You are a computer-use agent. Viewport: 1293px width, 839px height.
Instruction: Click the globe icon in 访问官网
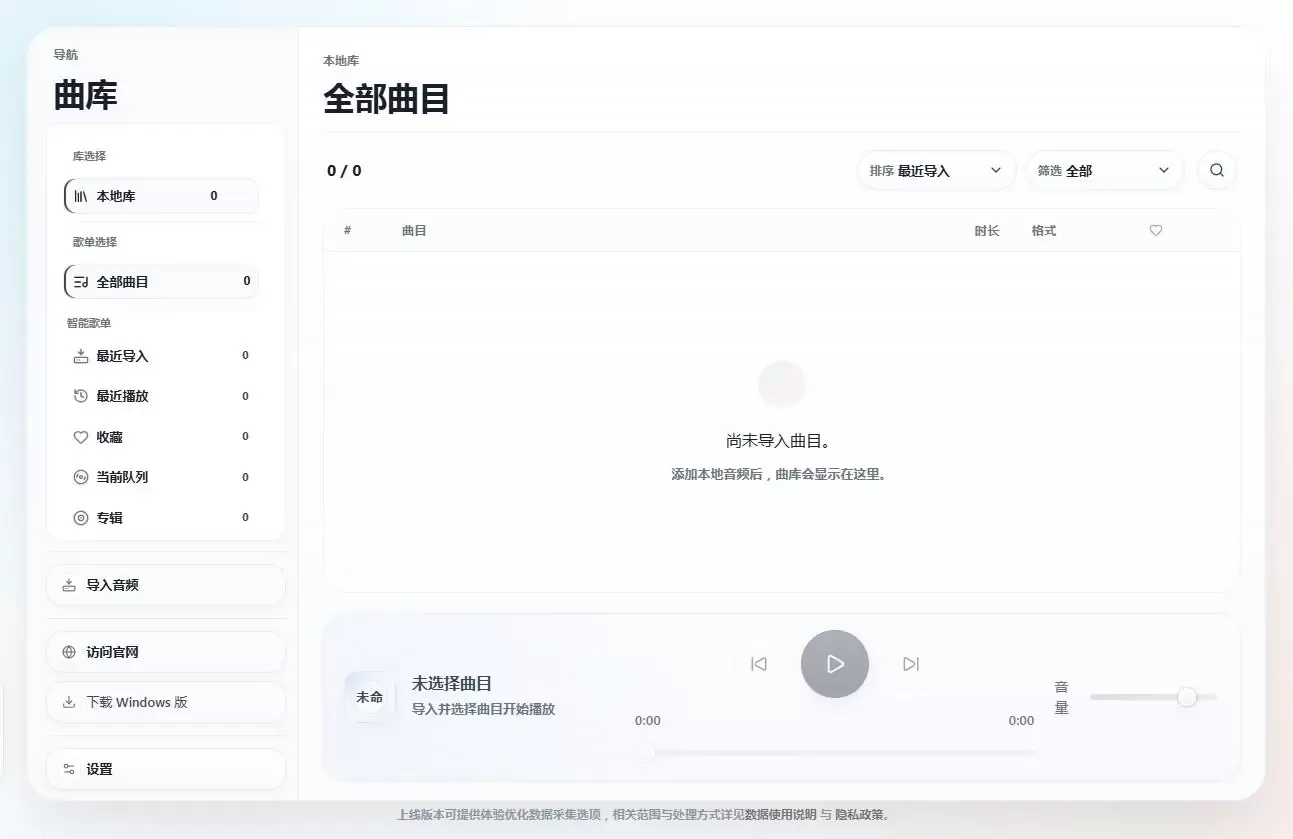[69, 652]
